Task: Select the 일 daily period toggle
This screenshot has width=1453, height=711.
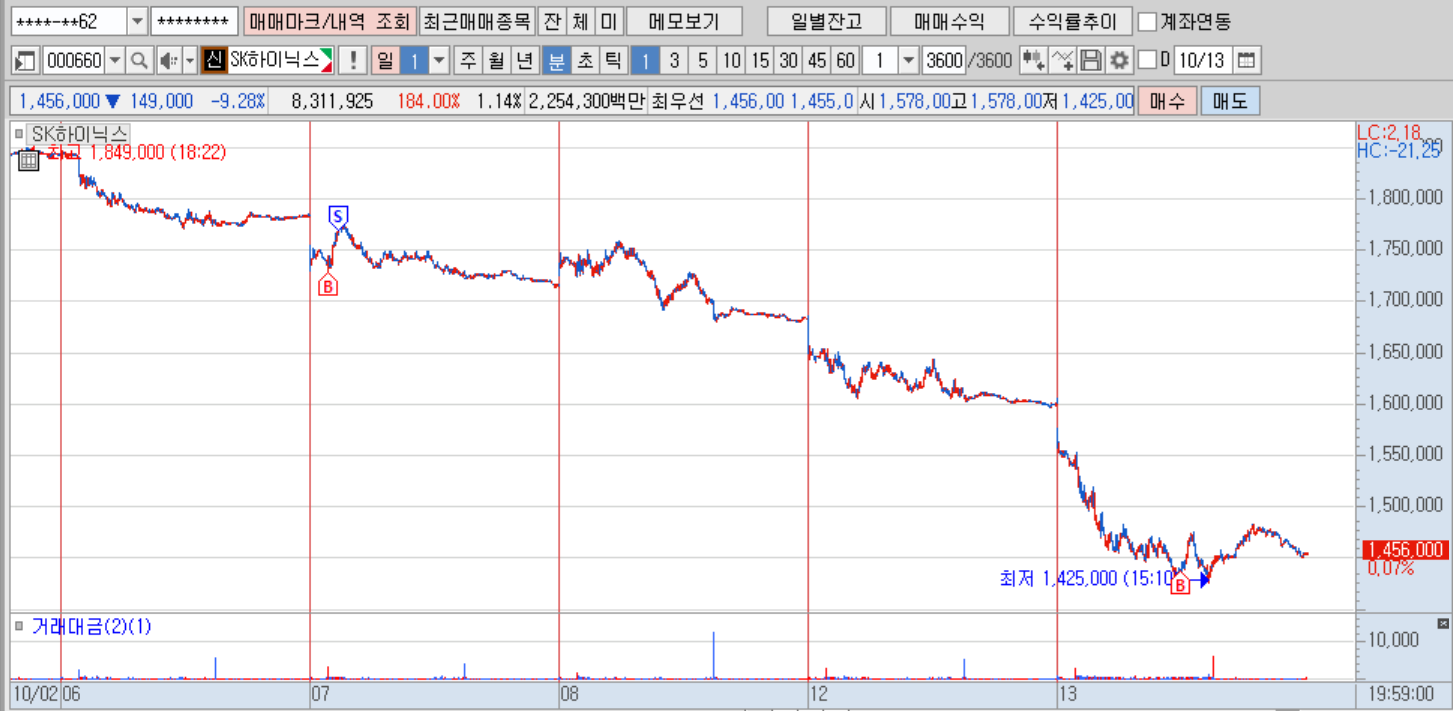Action: pyautogui.click(x=385, y=60)
